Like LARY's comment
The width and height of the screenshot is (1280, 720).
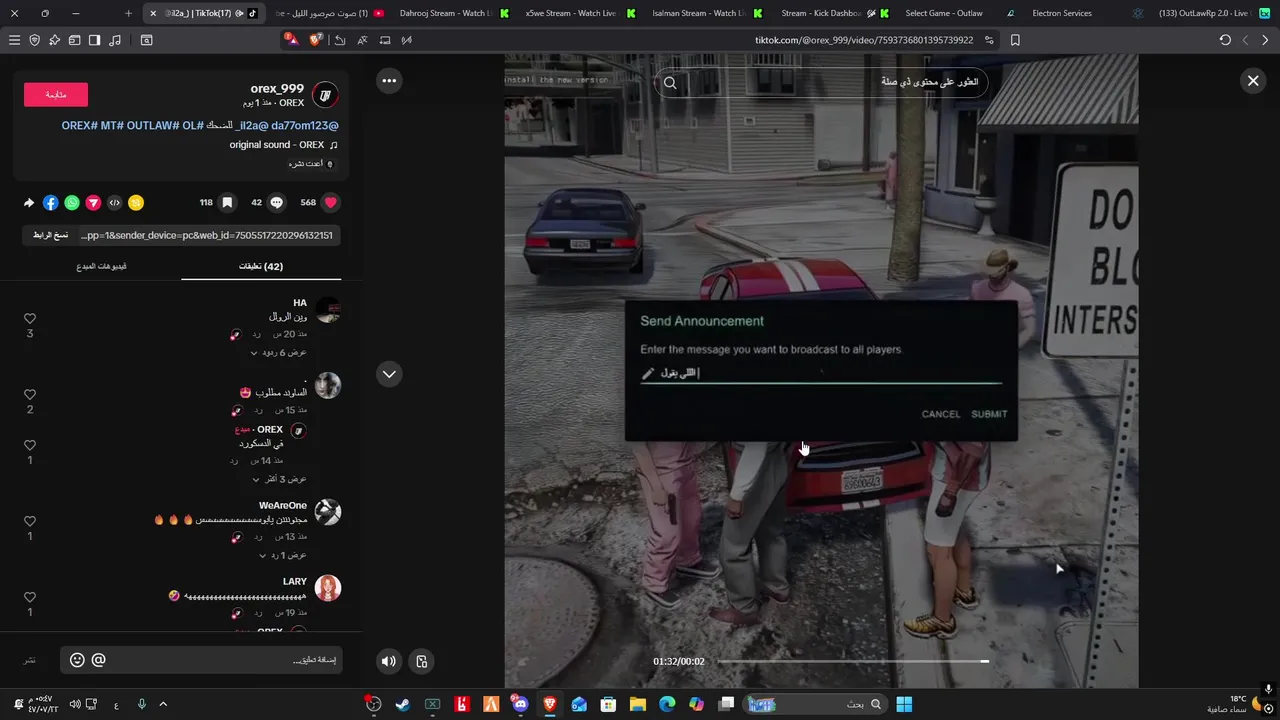(30, 598)
